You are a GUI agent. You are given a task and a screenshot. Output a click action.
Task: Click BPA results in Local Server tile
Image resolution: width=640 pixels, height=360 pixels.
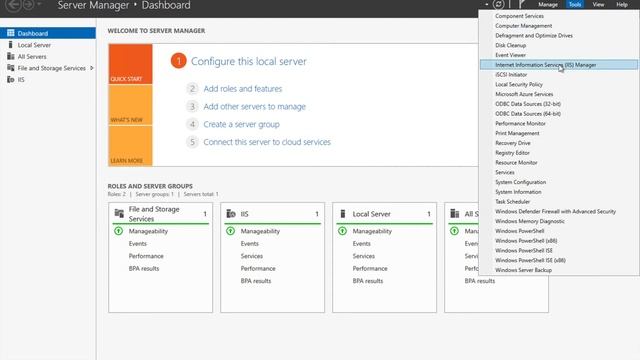[368, 281]
